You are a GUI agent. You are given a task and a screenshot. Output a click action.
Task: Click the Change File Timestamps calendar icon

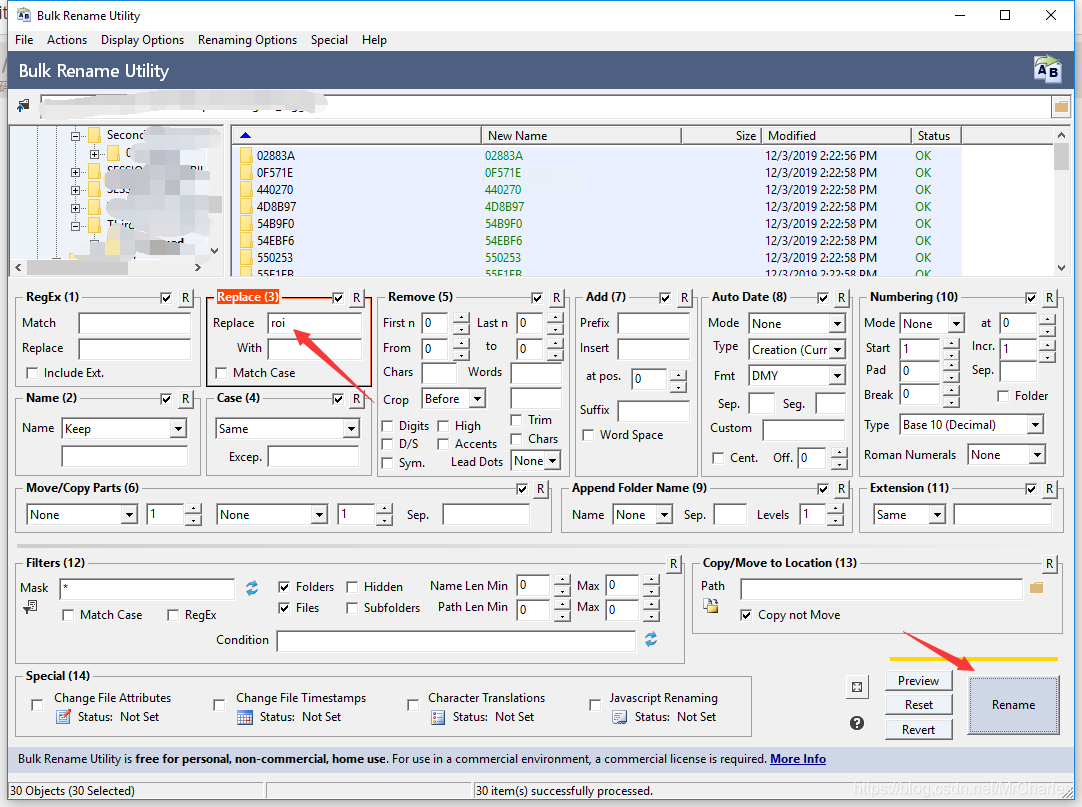245,717
